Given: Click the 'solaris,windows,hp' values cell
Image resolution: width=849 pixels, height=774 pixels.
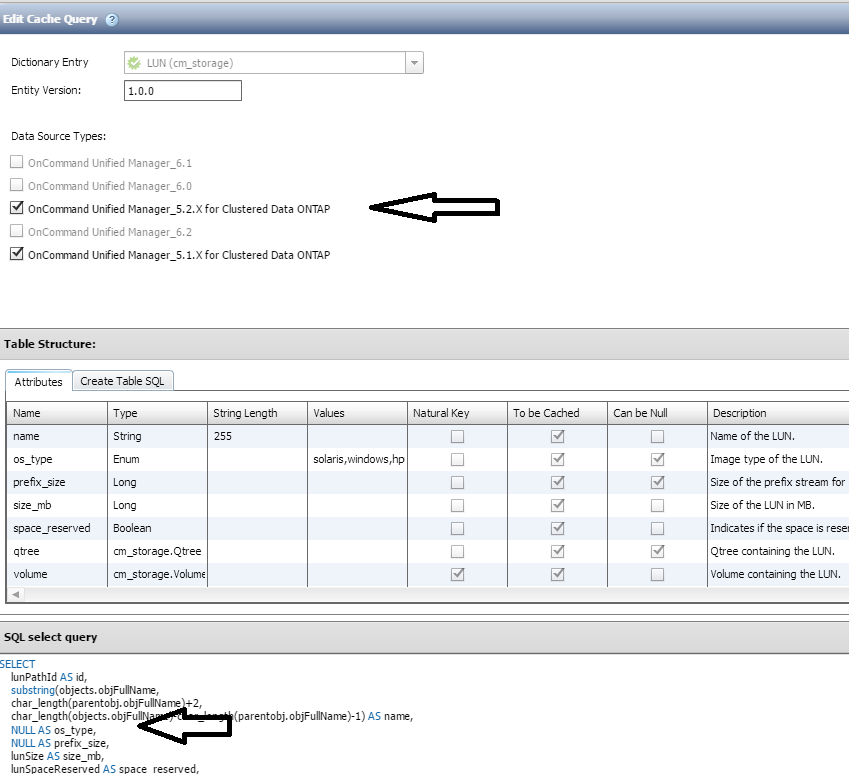Looking at the screenshot, I should click(x=357, y=459).
